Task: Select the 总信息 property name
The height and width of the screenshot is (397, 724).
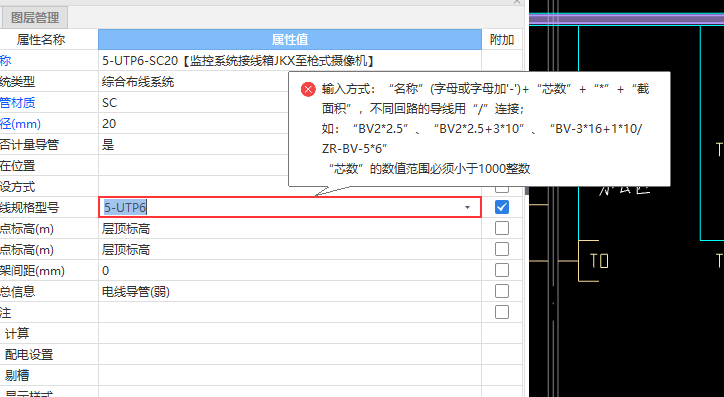Action: [x=17, y=291]
